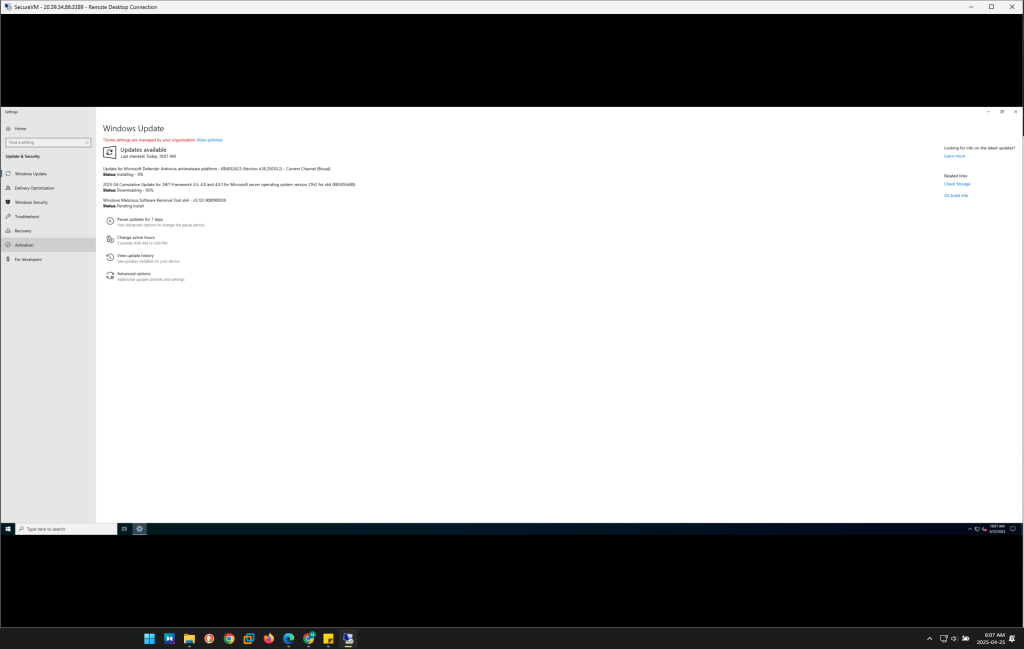Image resolution: width=1024 pixels, height=649 pixels.
Task: Click the 'Status: Downloading' line
Action: click(x=128, y=190)
